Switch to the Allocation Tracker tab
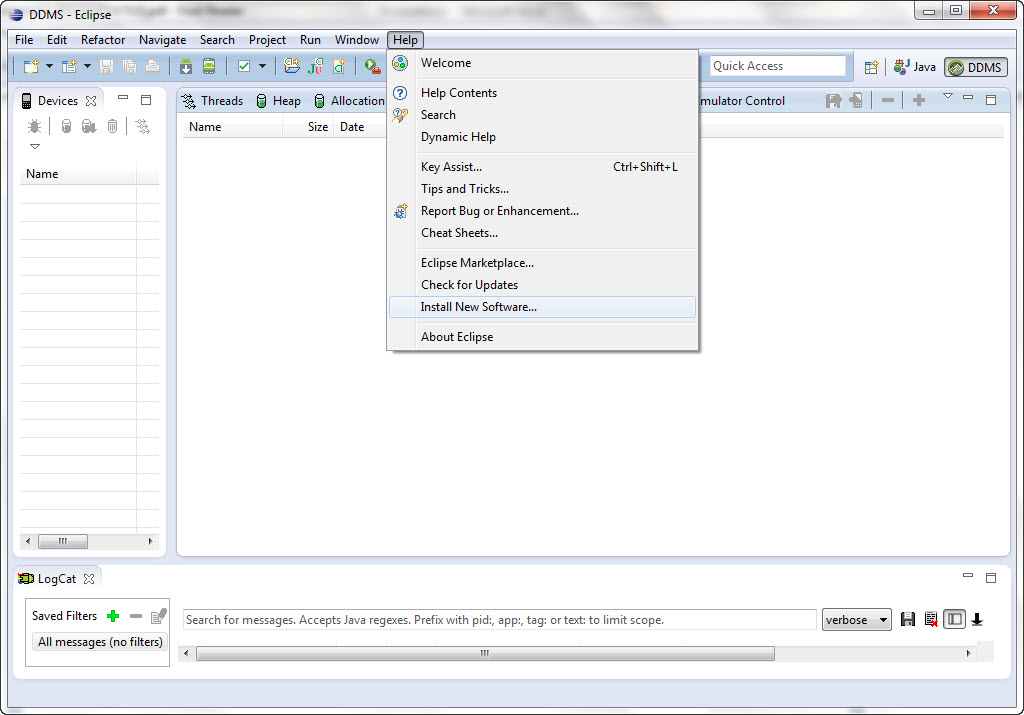1024x715 pixels. pos(349,101)
